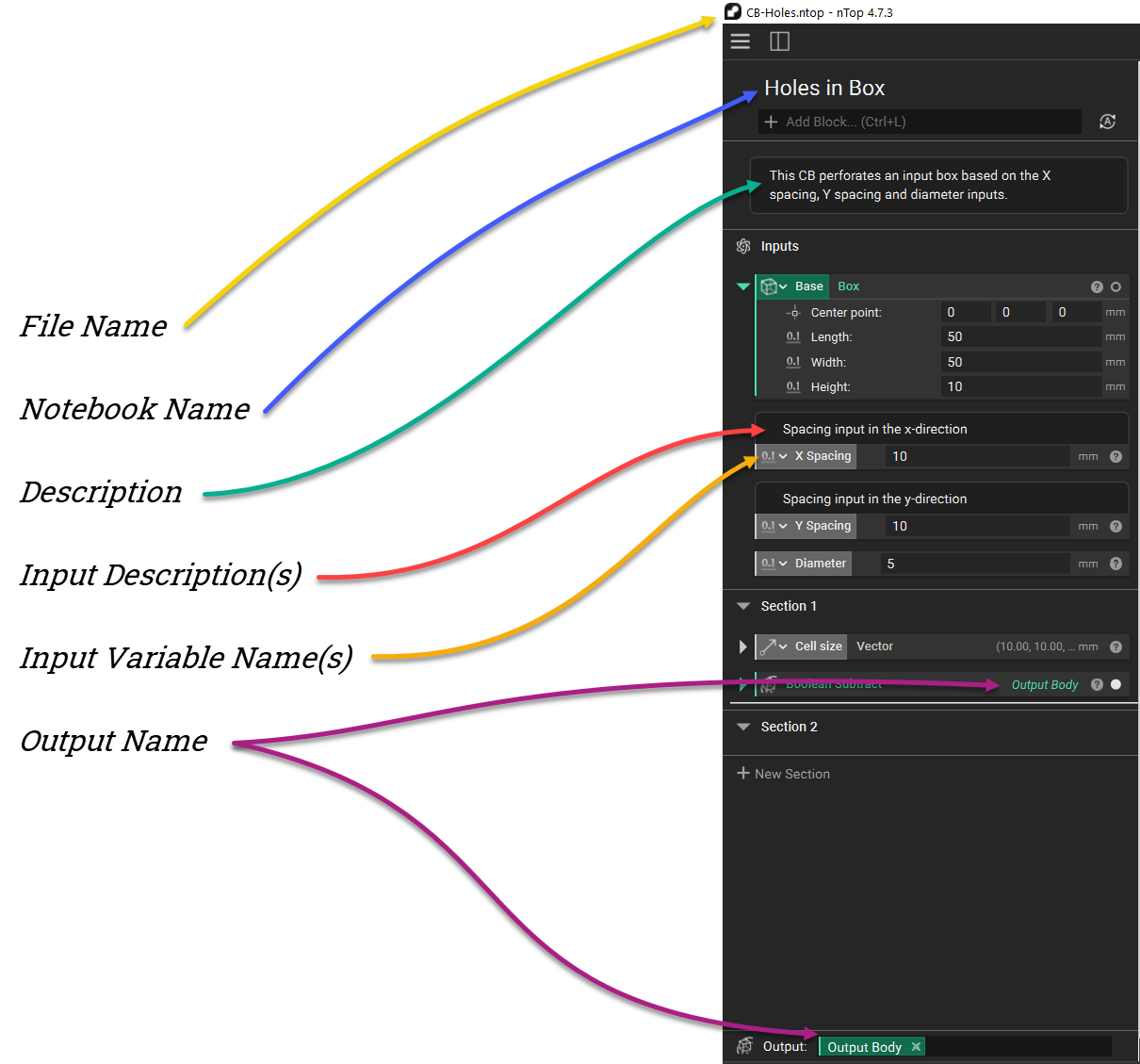This screenshot has height=1064, width=1140.
Task: Open the hamburger menu
Action: coord(741,41)
